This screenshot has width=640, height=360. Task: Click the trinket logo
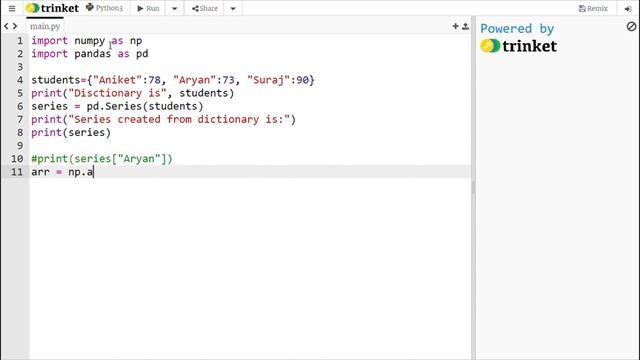(52, 8)
